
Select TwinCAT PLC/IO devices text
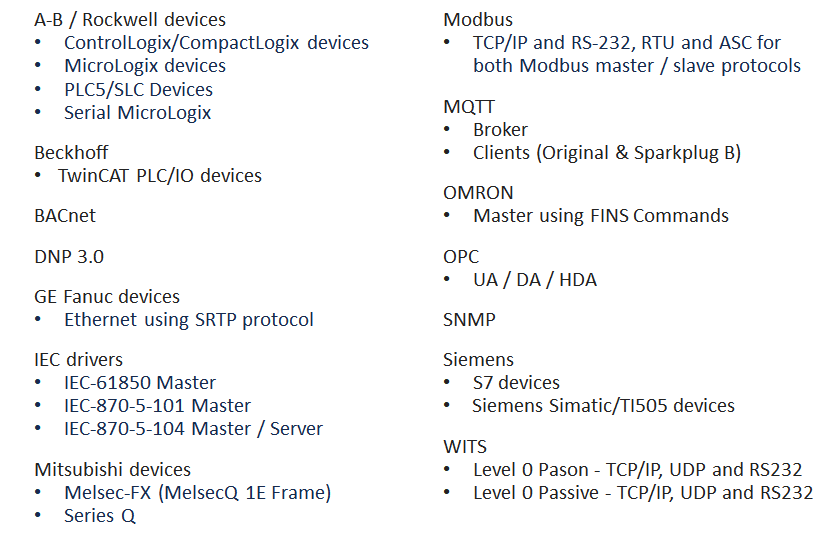coord(160,175)
